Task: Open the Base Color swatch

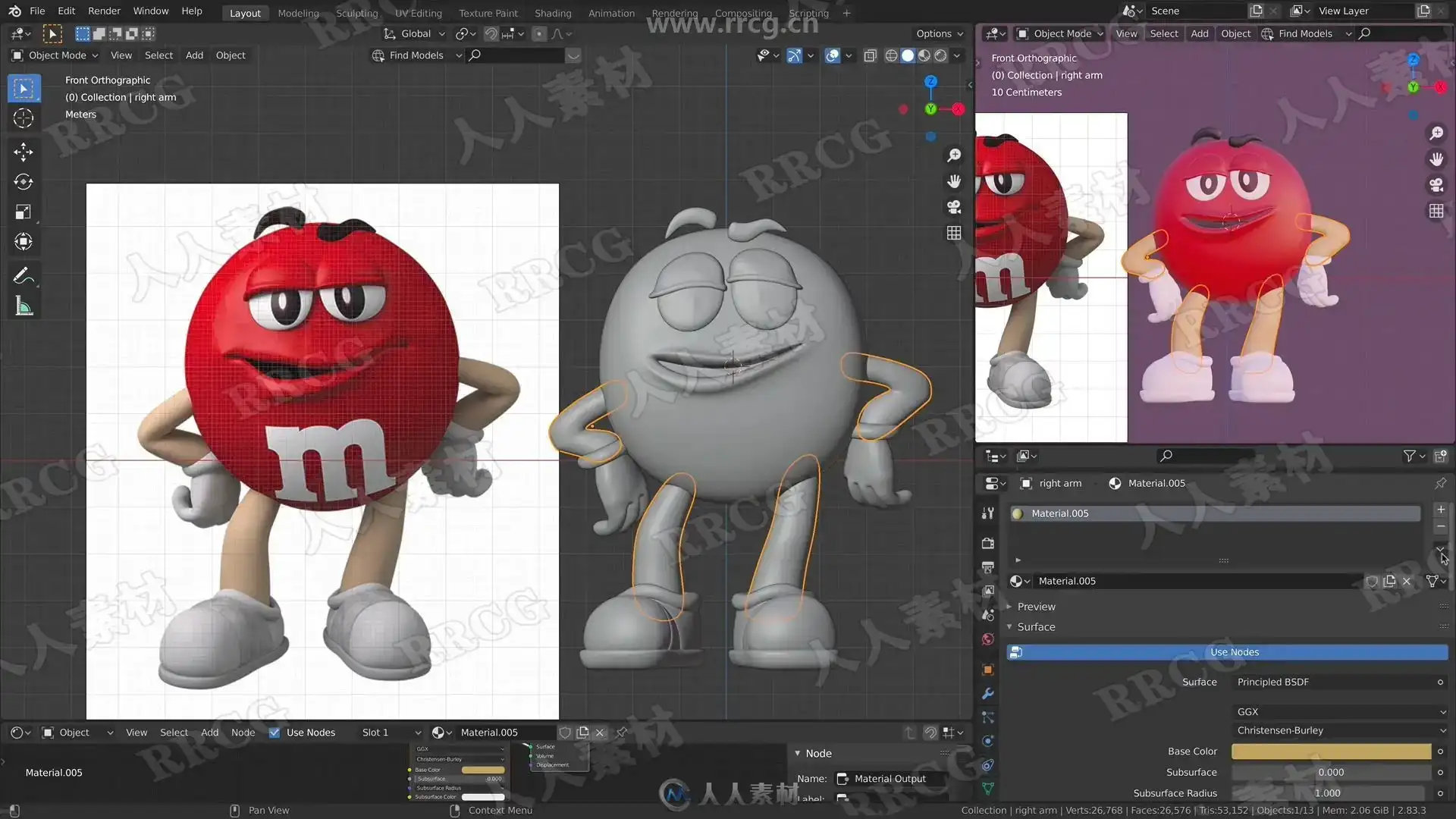Action: [1330, 752]
